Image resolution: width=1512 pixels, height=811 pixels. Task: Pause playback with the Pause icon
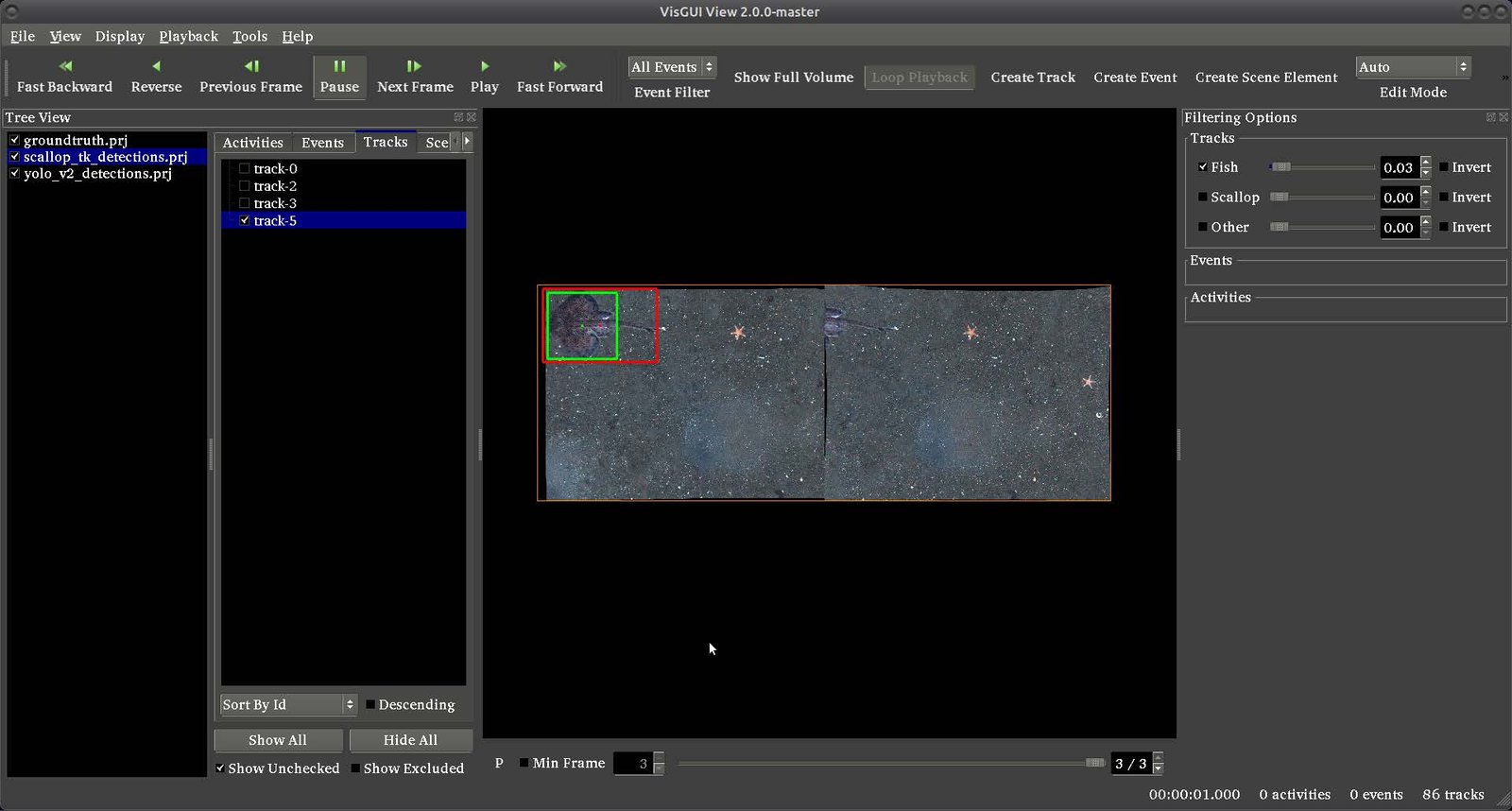coord(339,66)
